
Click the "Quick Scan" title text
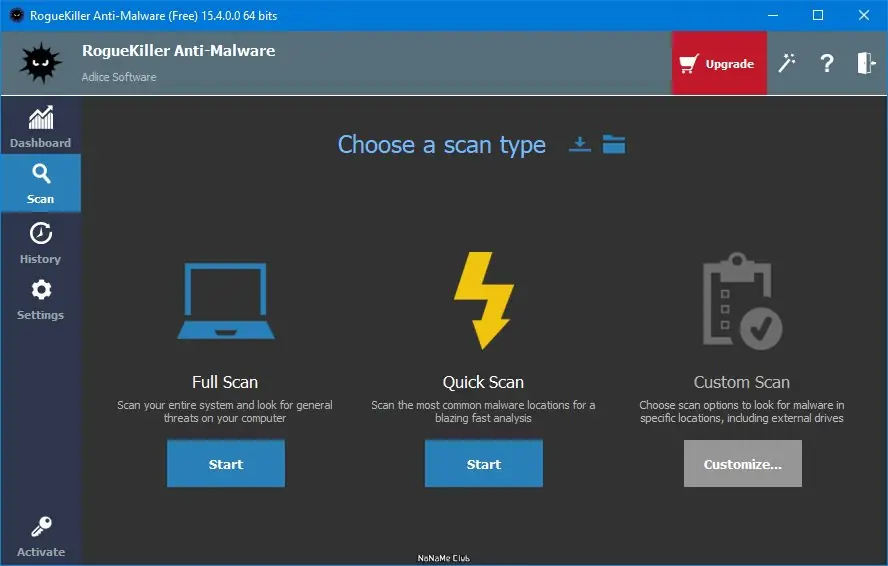pyautogui.click(x=483, y=382)
